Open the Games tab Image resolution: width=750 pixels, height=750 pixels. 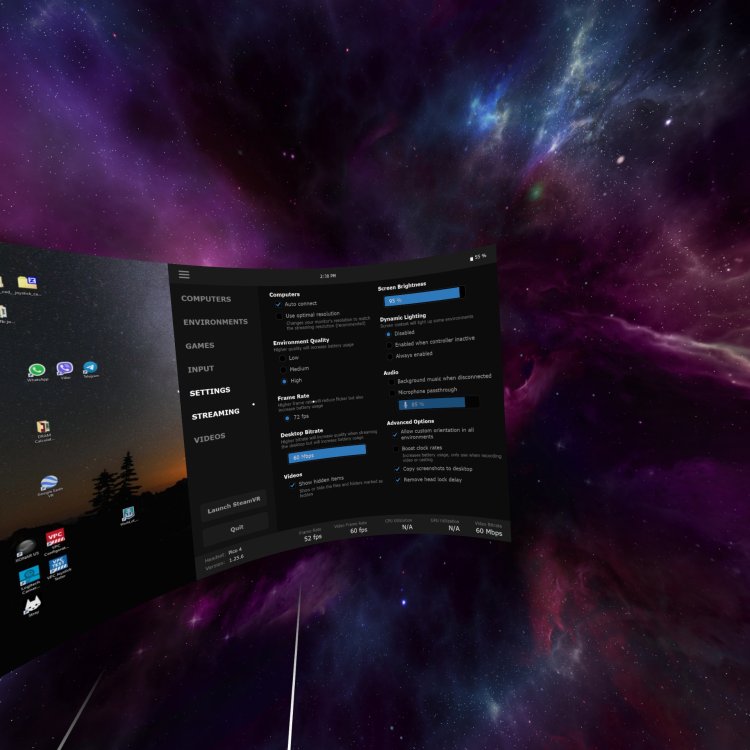point(200,345)
